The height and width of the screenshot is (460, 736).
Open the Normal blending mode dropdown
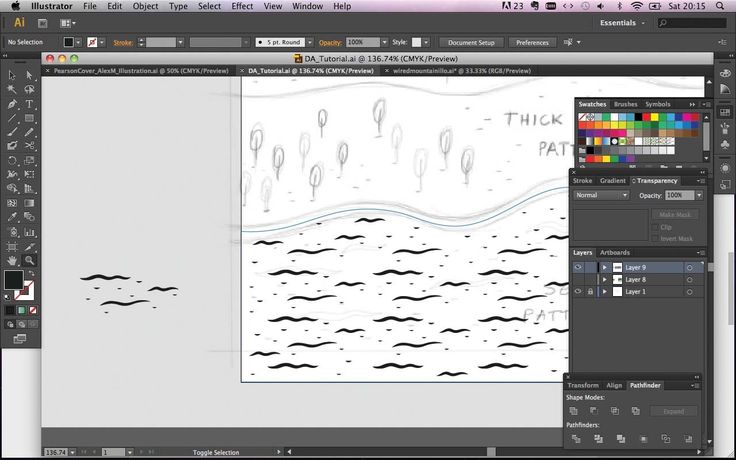click(x=601, y=195)
